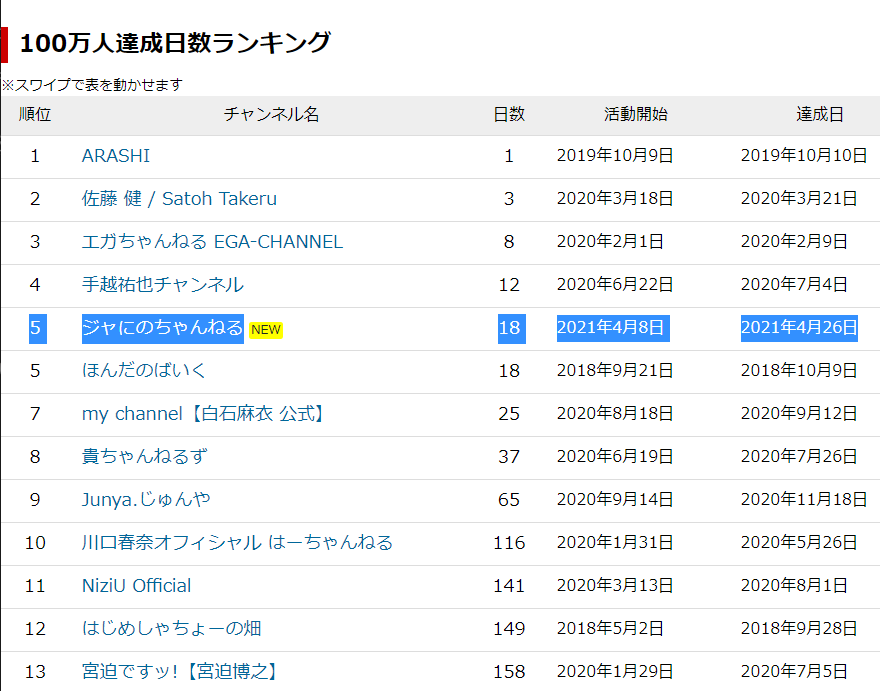880x691 pixels.
Task: Click days value 3 in 佐藤 健 row
Action: (509, 199)
